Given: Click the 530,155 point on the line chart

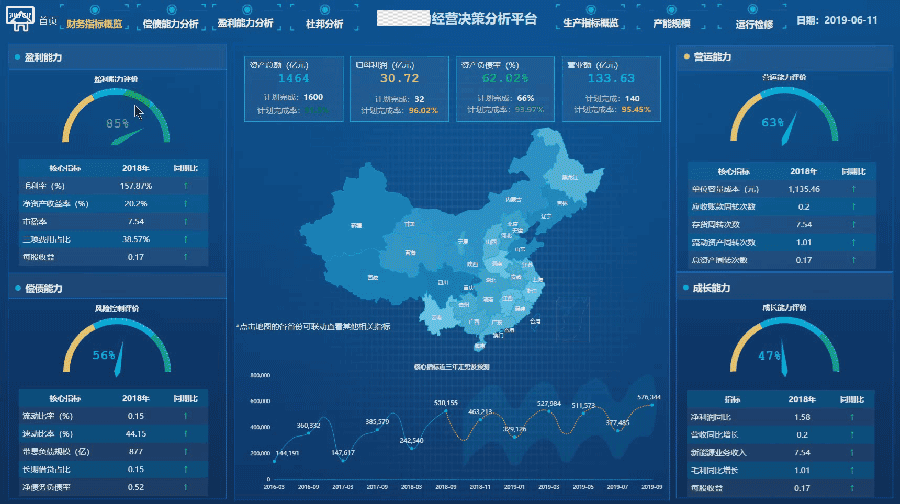Looking at the screenshot, I should pos(446,411).
